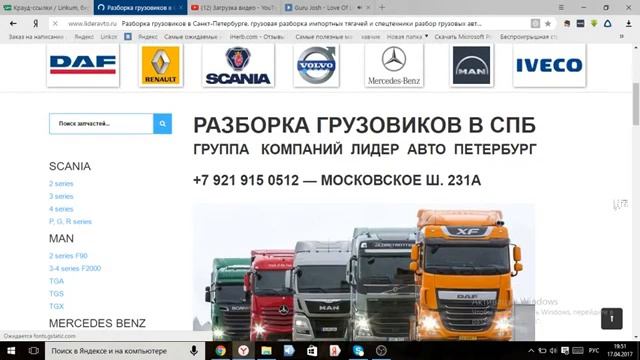640x360 pixels.
Task: Bookmark page with the star icon
Action: point(548,24)
